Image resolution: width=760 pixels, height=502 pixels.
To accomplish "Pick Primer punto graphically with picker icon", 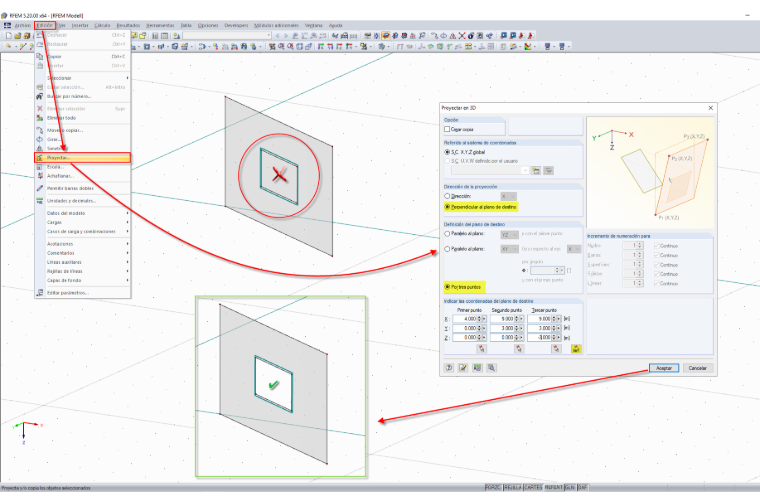I will pyautogui.click(x=481, y=348).
